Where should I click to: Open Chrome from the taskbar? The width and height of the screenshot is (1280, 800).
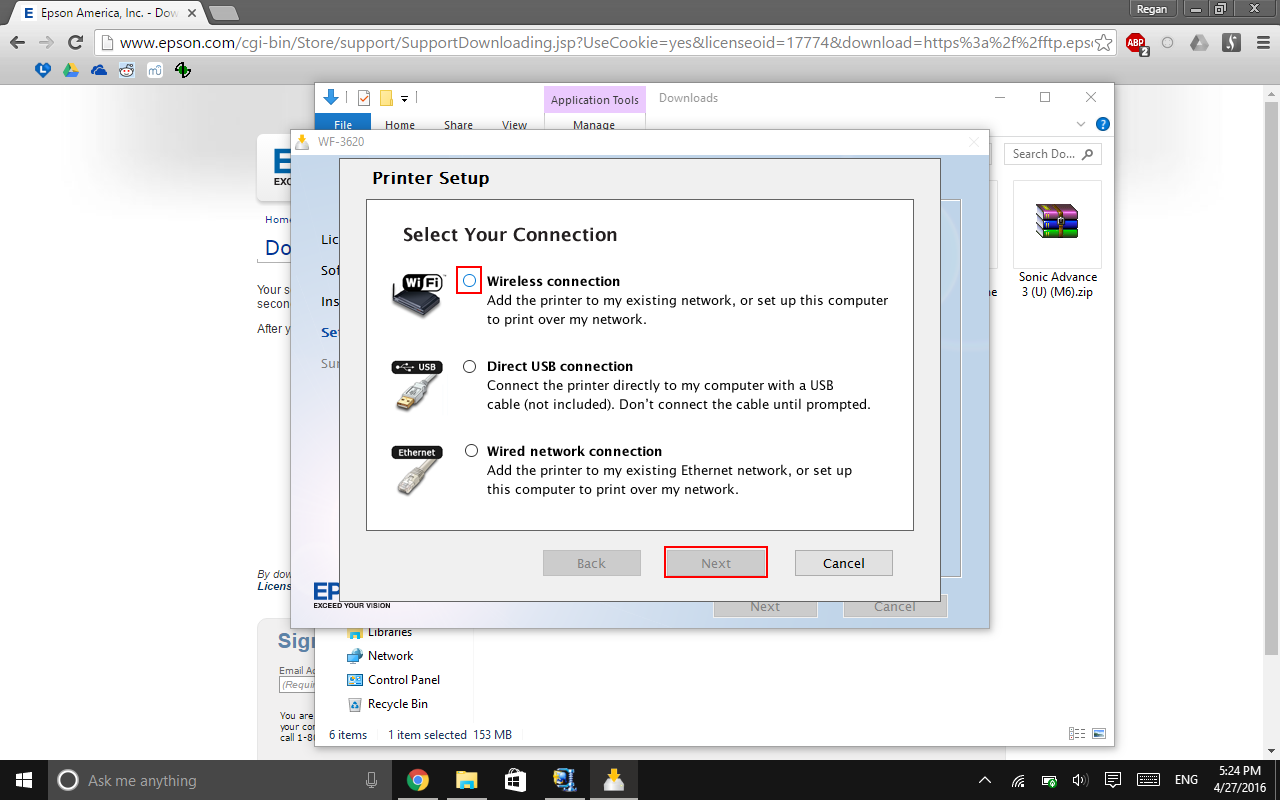coord(418,780)
